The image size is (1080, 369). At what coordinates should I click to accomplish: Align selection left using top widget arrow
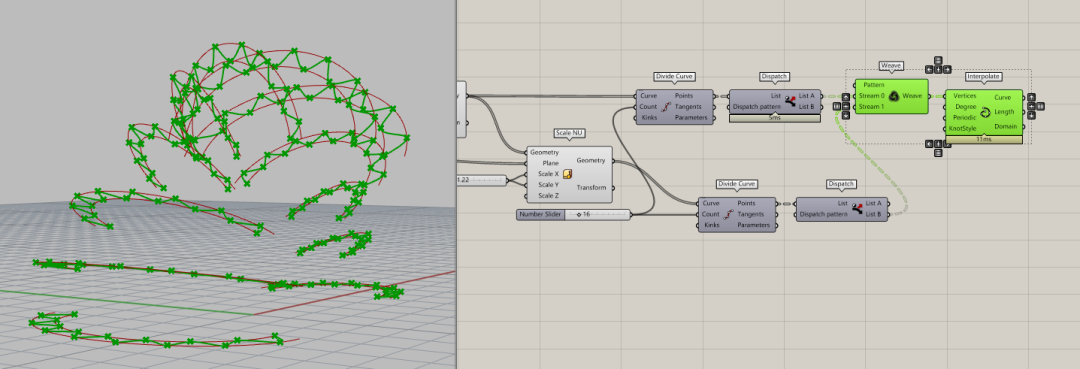929,70
